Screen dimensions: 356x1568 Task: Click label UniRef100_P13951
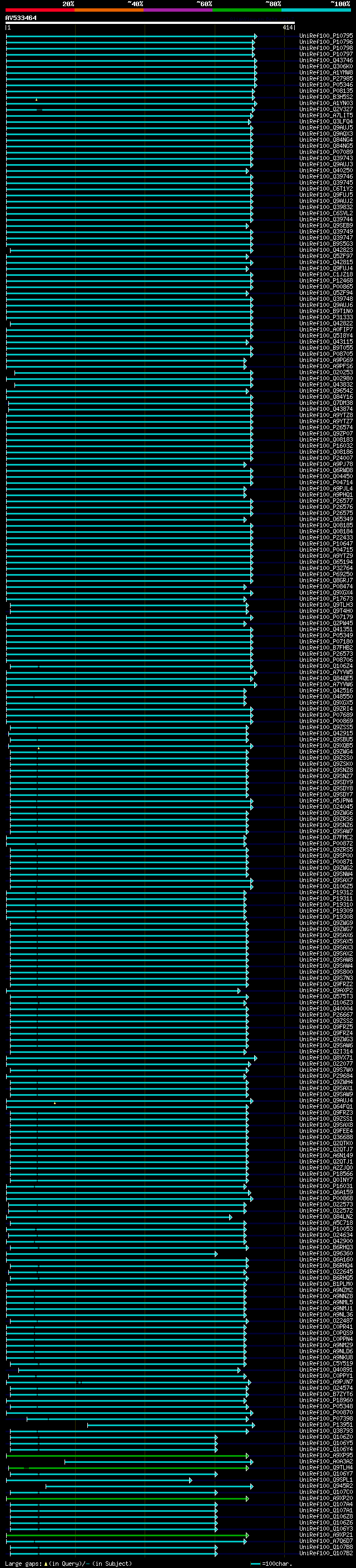[x=326, y=1424]
